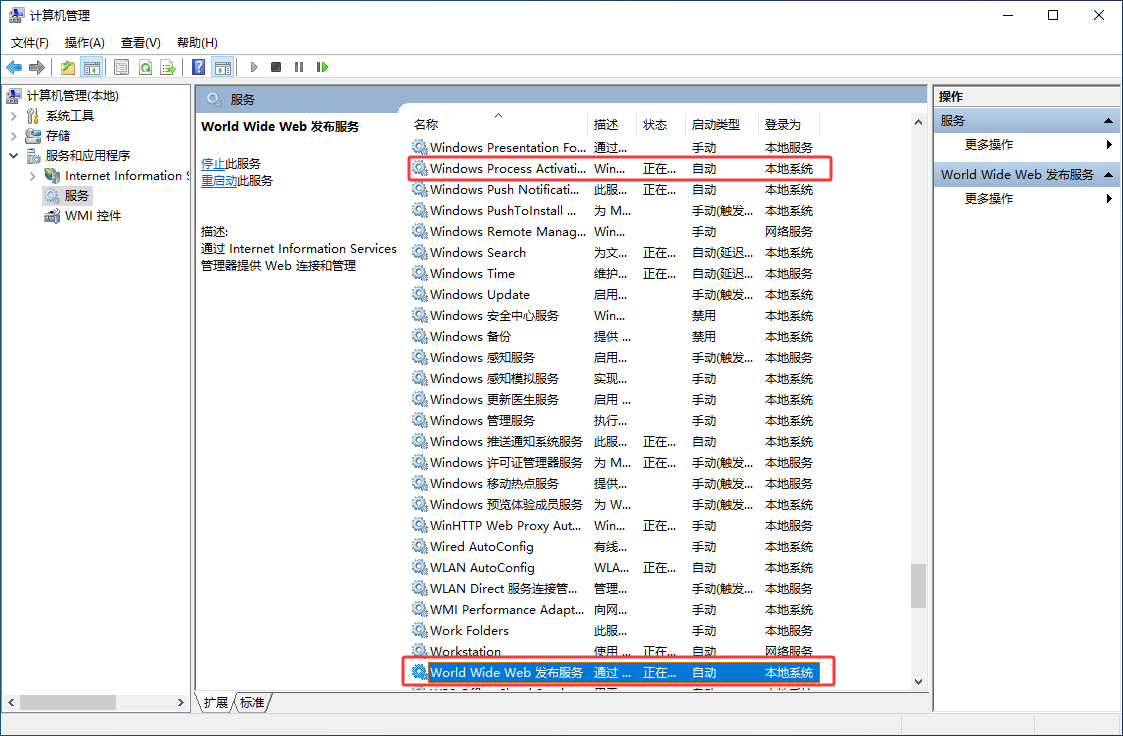Click the 计算机管理(本地) root node icon

[x=14, y=96]
